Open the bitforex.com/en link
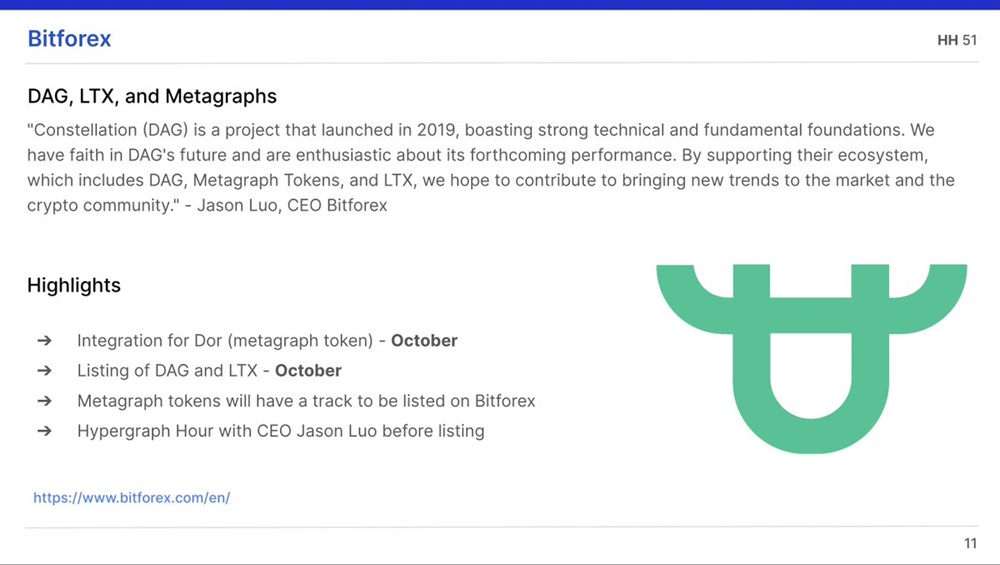This screenshot has height=565, width=1000. [132, 497]
